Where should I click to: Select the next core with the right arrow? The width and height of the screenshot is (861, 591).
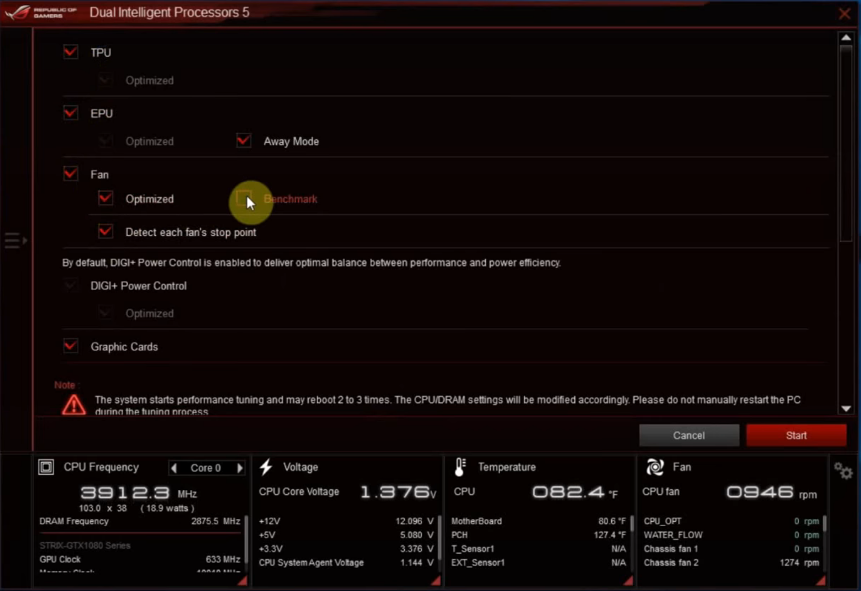coord(240,468)
